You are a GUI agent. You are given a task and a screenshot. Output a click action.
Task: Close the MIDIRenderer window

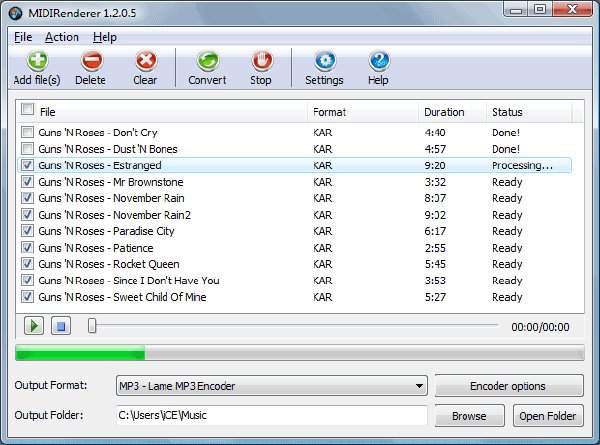pos(572,10)
